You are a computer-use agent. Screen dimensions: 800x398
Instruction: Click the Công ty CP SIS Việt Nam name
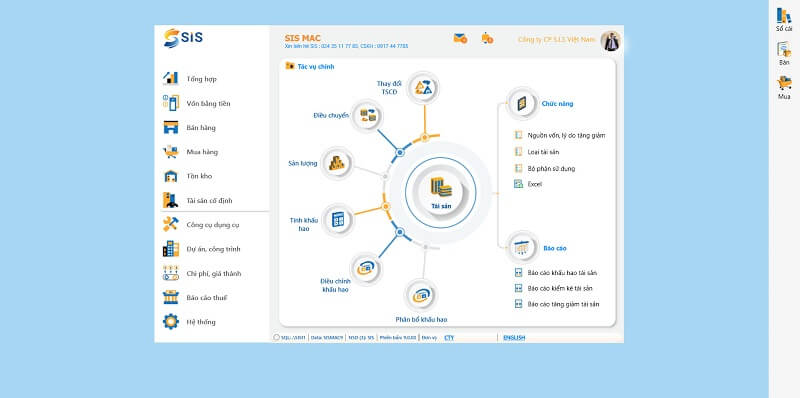[557, 39]
